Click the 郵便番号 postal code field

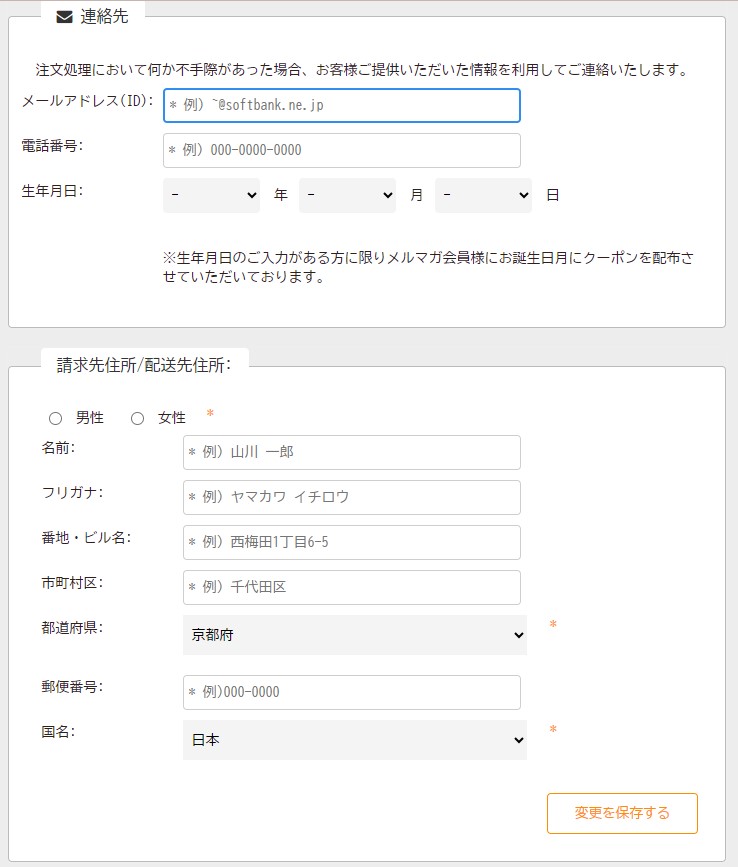pos(351,692)
